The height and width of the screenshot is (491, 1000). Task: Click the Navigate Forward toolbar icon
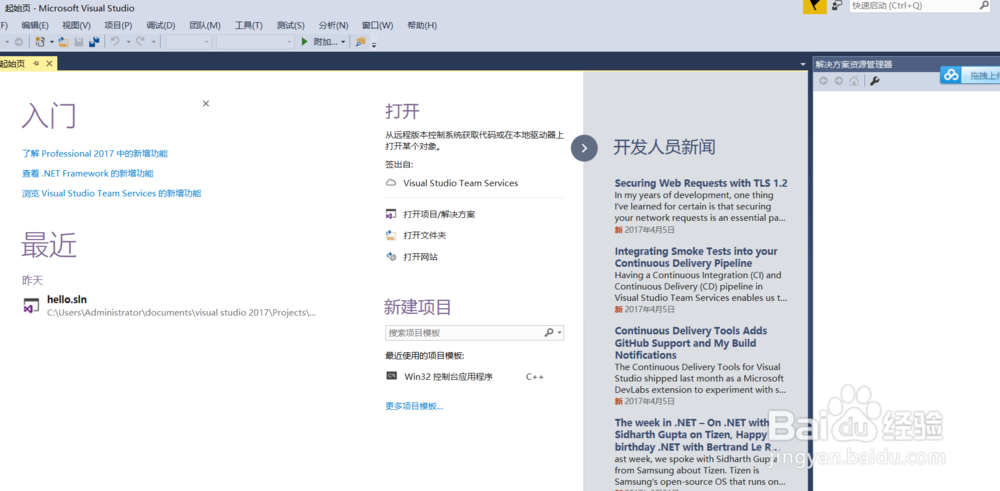(x=18, y=41)
